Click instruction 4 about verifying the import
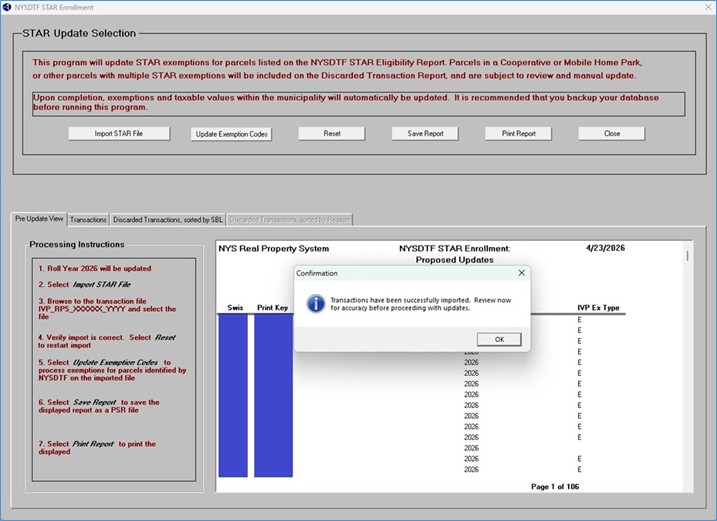This screenshot has height=521, width=717. [x=107, y=341]
